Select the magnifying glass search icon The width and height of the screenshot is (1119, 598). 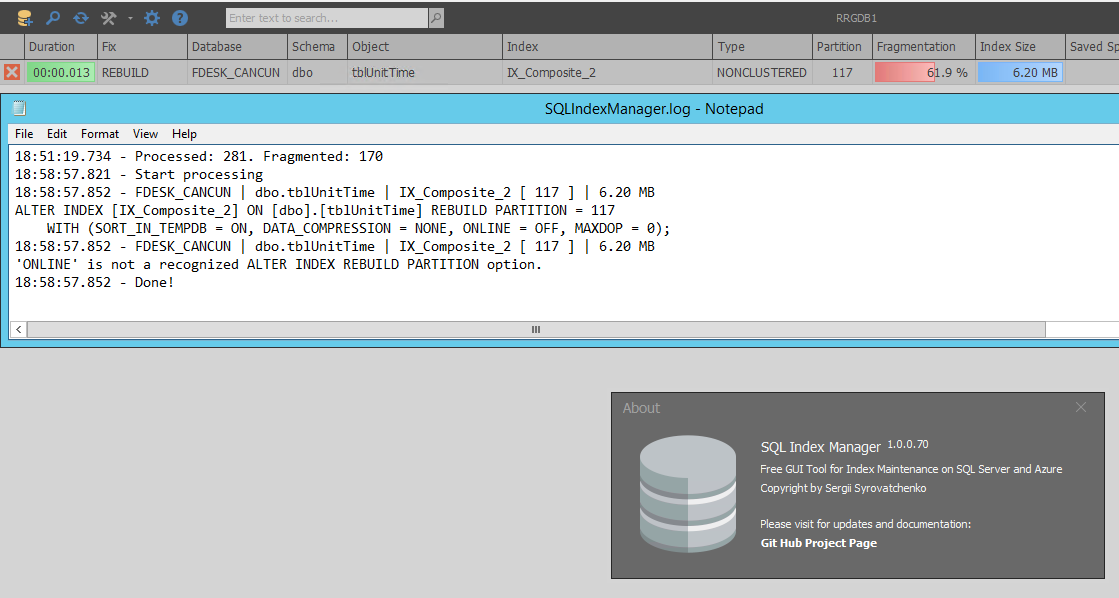click(53, 17)
